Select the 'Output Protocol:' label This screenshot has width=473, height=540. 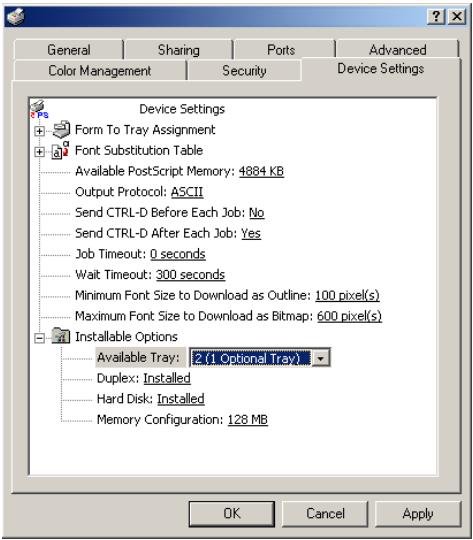(x=122, y=192)
